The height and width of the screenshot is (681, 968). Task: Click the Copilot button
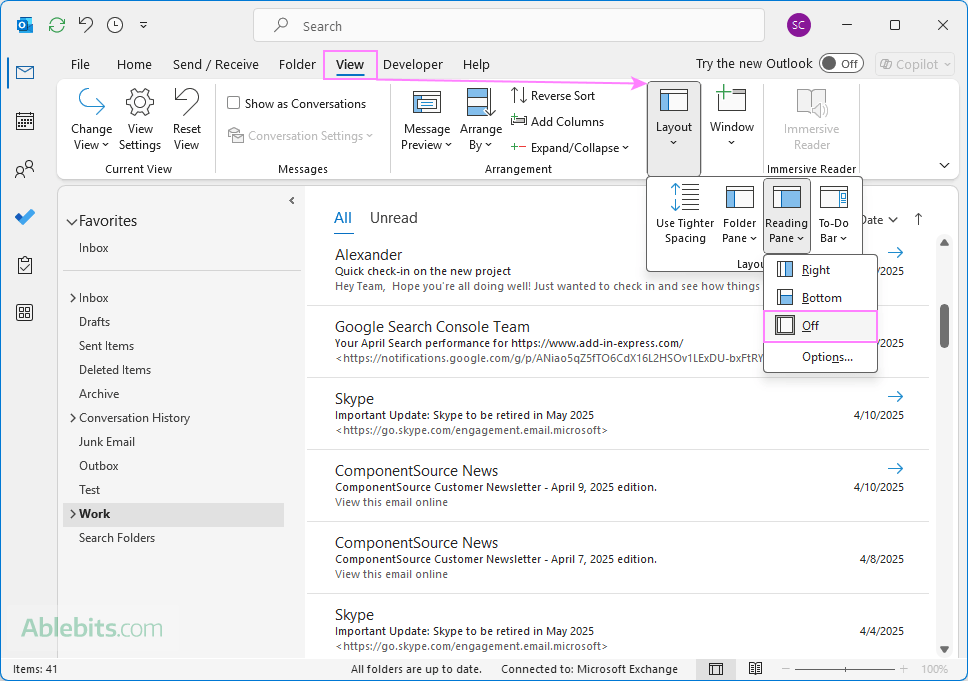[914, 64]
